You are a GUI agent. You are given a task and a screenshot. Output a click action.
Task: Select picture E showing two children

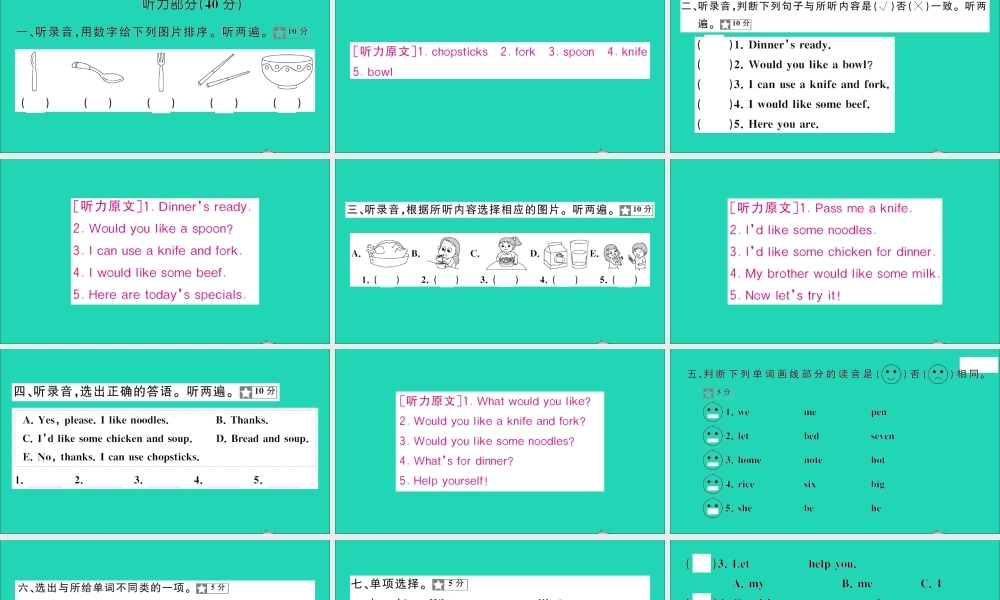(x=625, y=256)
